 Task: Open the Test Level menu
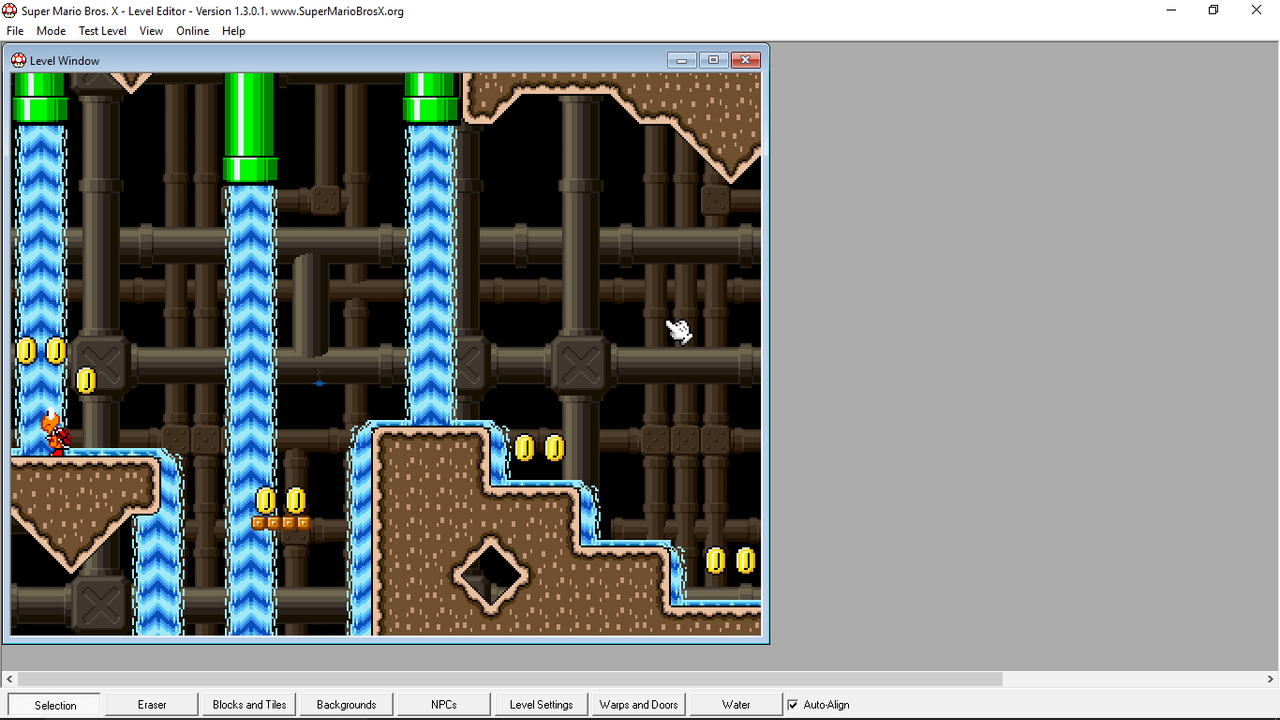tap(102, 31)
